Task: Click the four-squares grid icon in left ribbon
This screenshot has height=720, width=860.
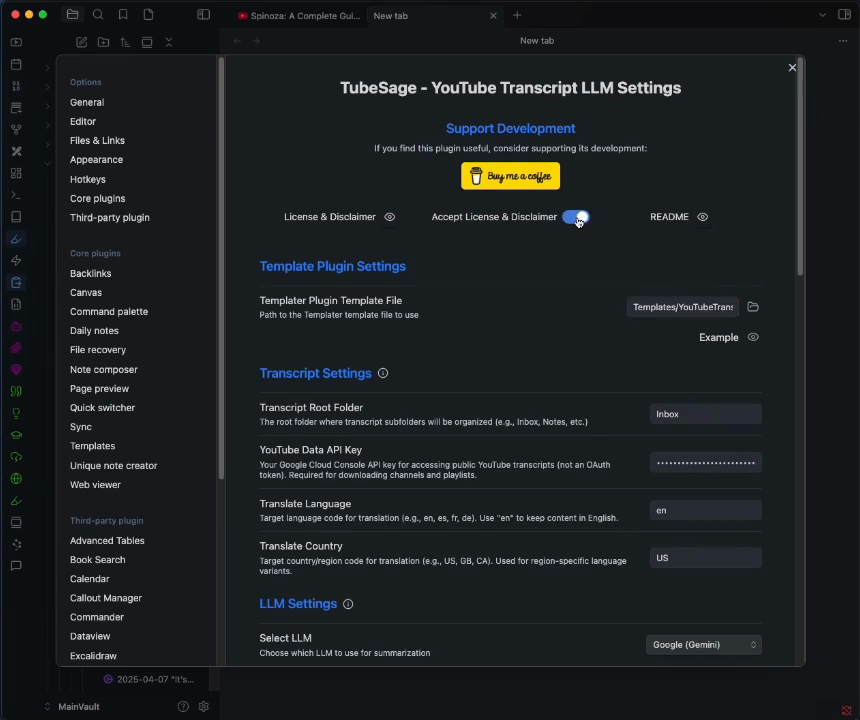Action: 16,173
